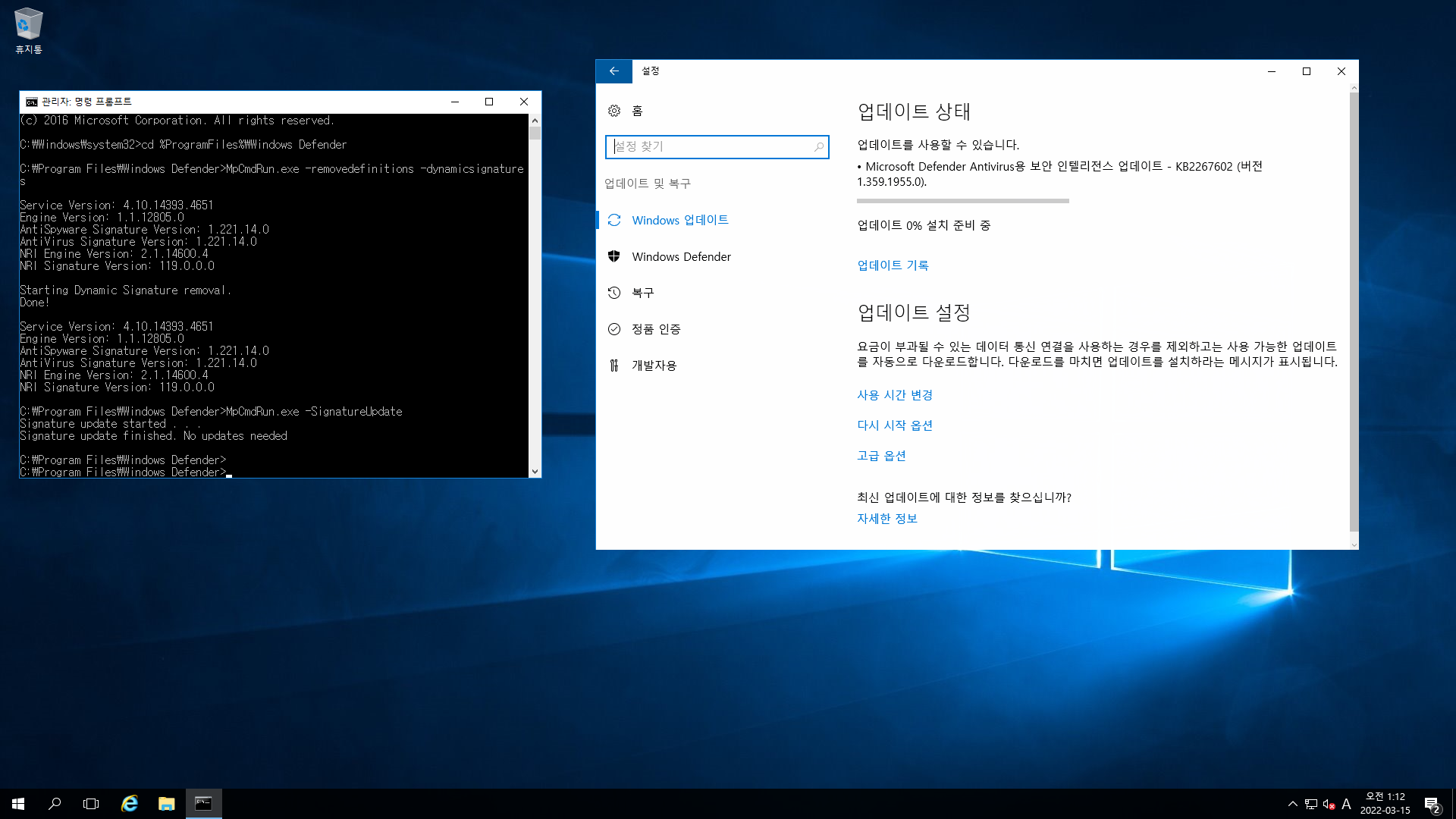The image size is (1456, 819).
Task: Click the Home gear icon in Settings
Action: coord(614,111)
